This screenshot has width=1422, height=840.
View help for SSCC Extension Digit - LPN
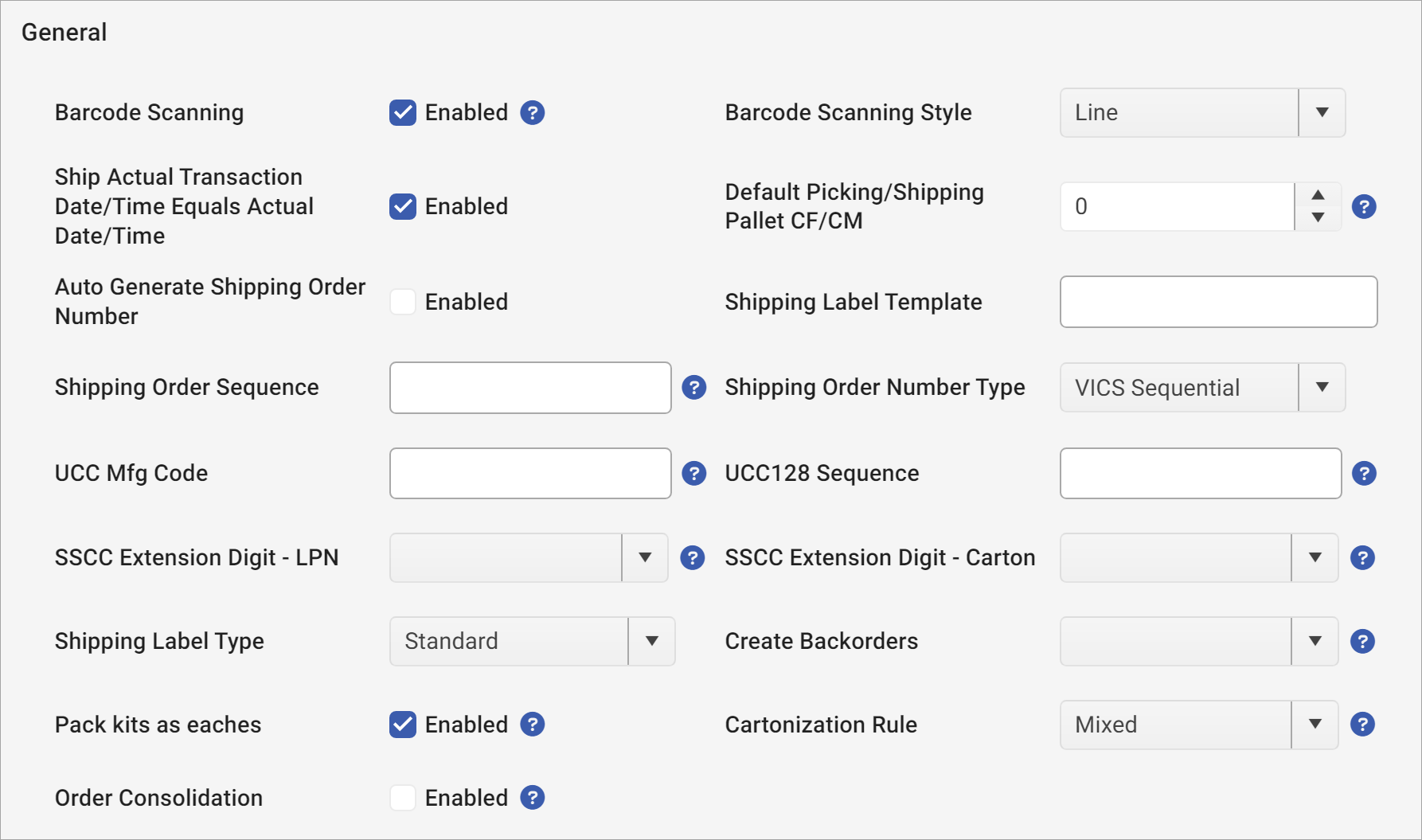coord(693,558)
